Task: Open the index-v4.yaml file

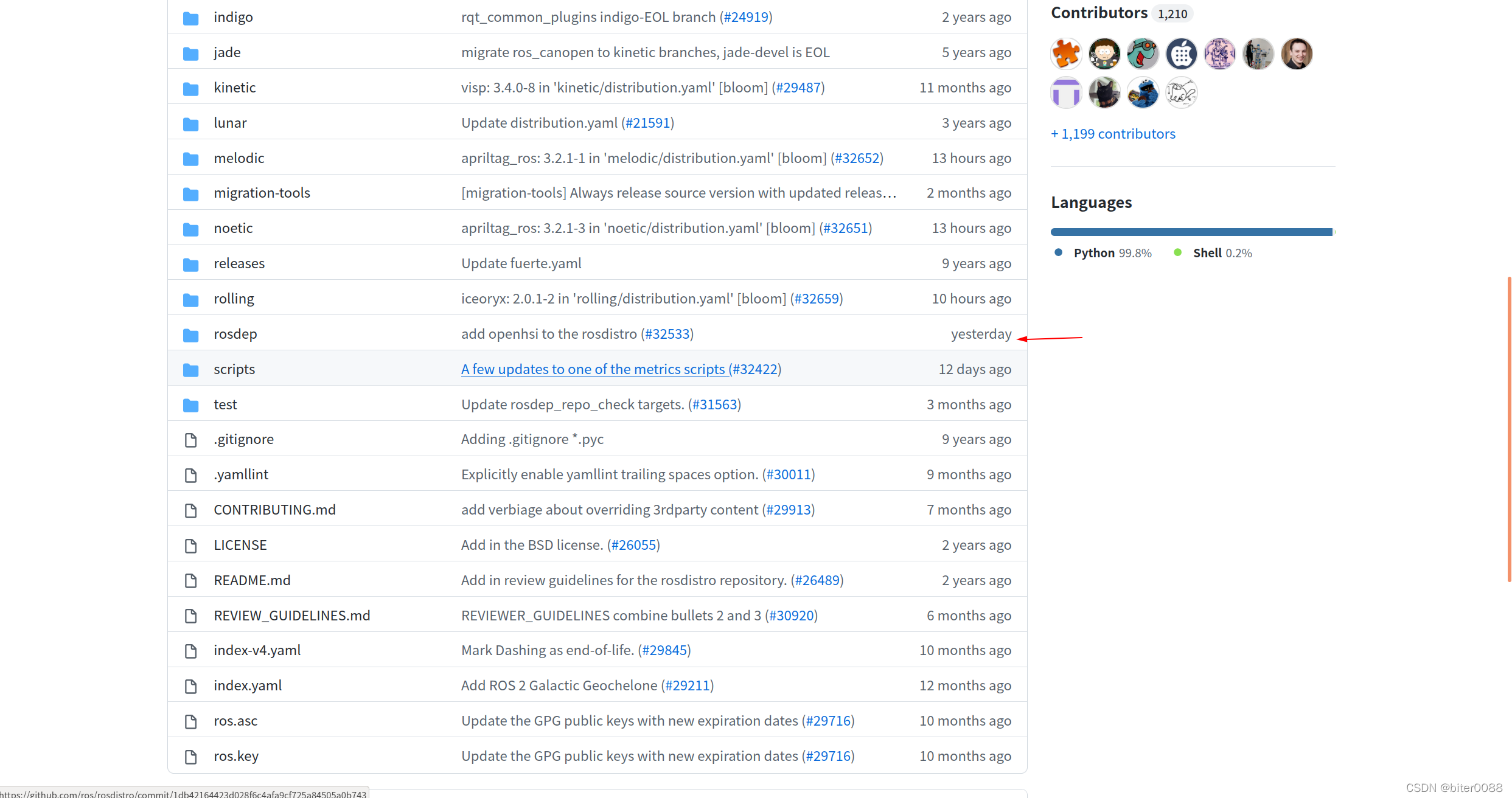Action: coord(257,650)
